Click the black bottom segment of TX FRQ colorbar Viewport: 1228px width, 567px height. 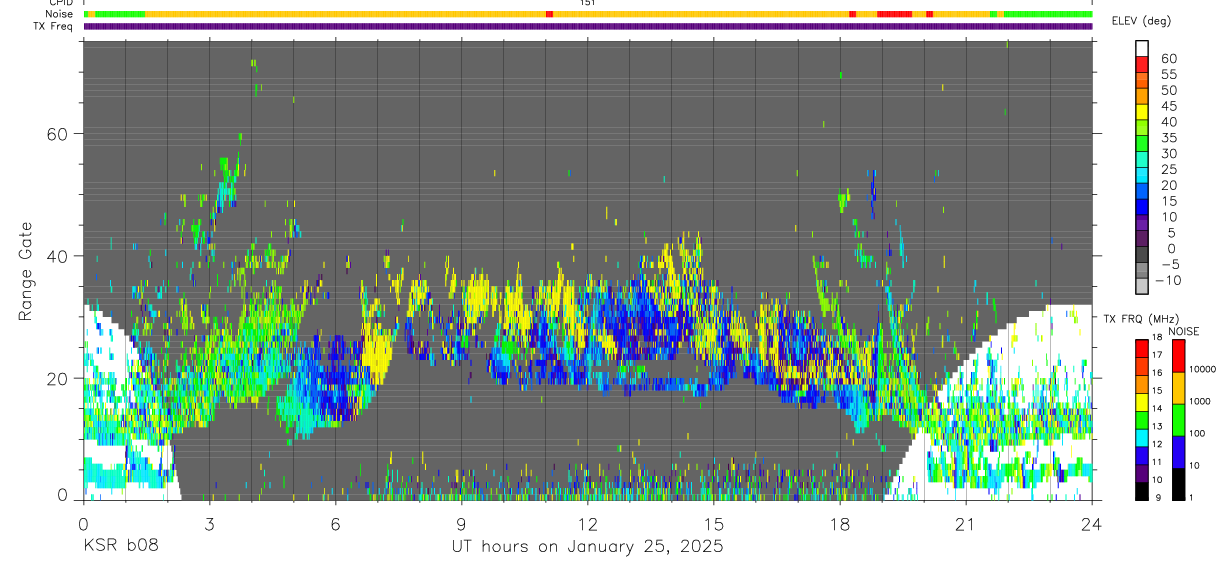pyautogui.click(x=1142, y=492)
